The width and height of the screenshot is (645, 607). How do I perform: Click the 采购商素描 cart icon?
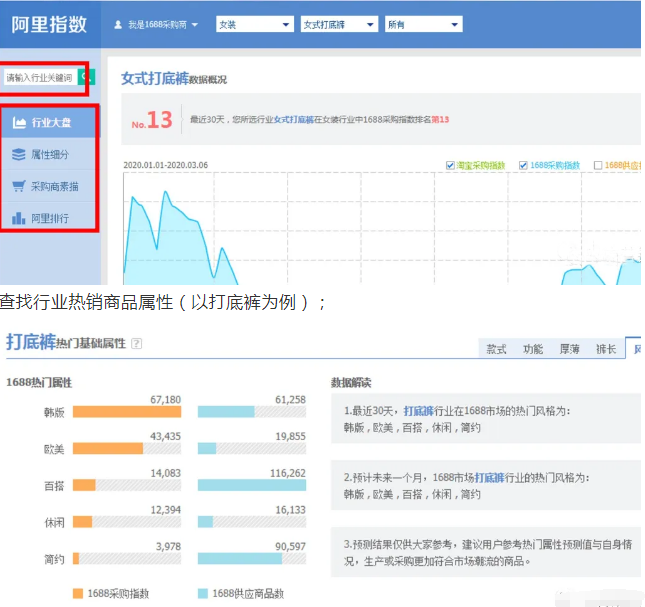click(19, 186)
